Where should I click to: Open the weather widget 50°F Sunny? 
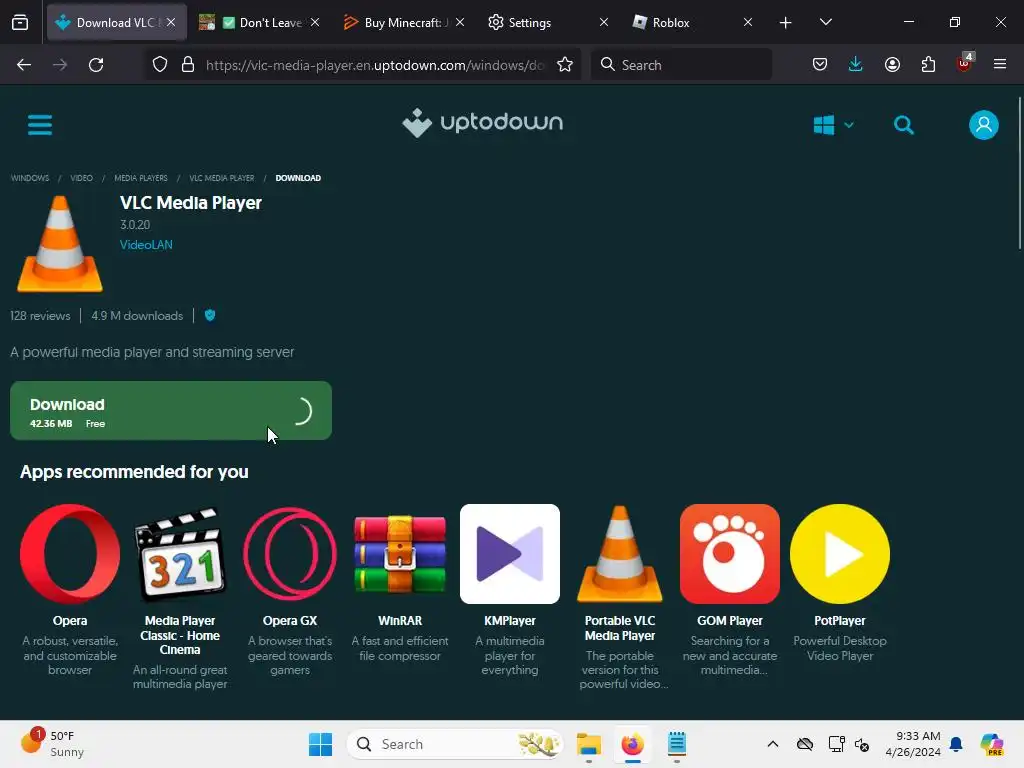tap(52, 744)
